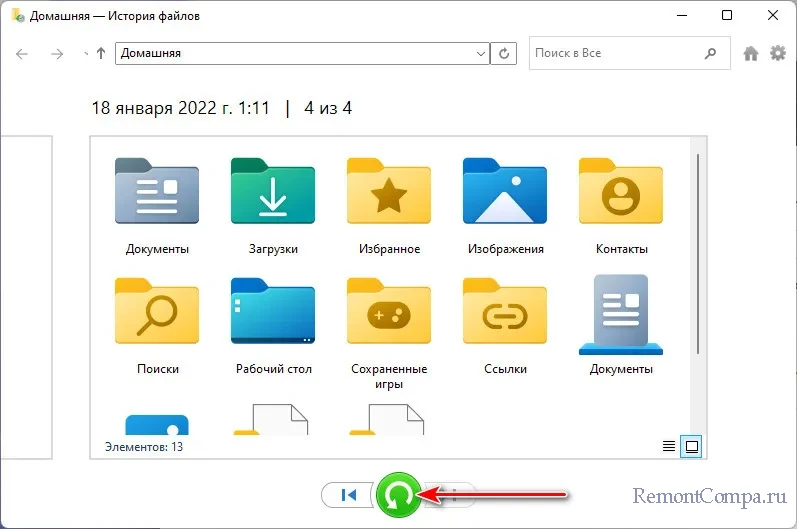Expand the address bar history dropdown
The image size is (797, 529).
[x=480, y=53]
